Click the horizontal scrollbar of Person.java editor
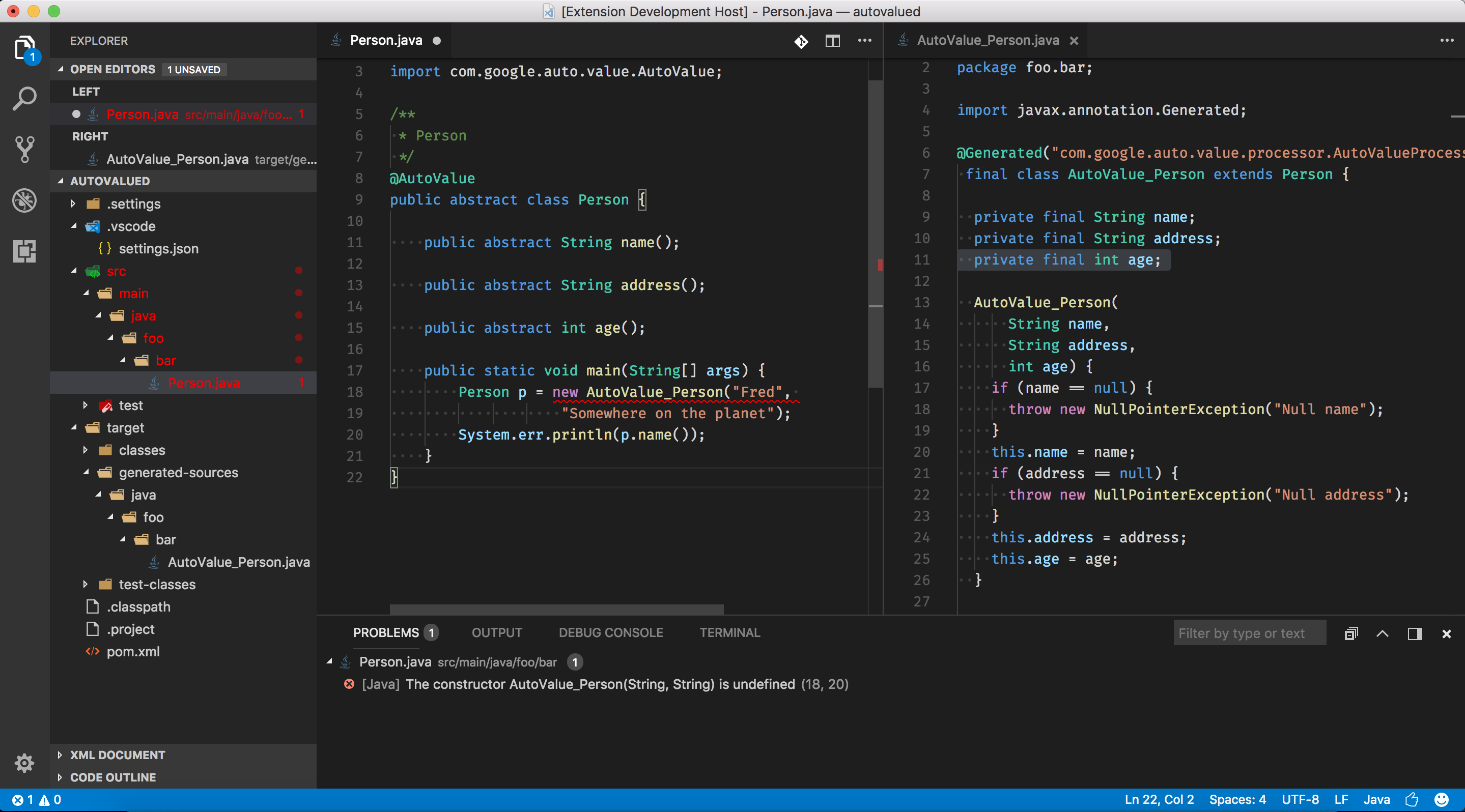 coord(556,610)
